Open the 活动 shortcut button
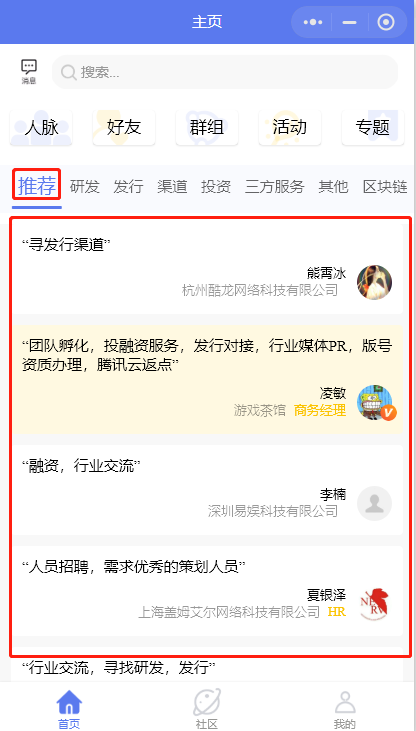 click(x=290, y=127)
